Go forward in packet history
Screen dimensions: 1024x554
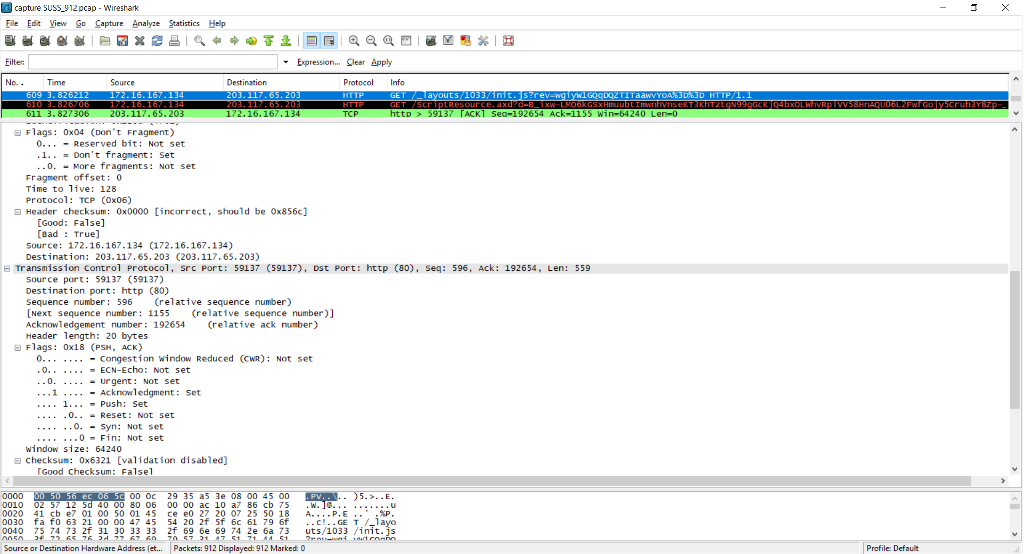[234, 41]
